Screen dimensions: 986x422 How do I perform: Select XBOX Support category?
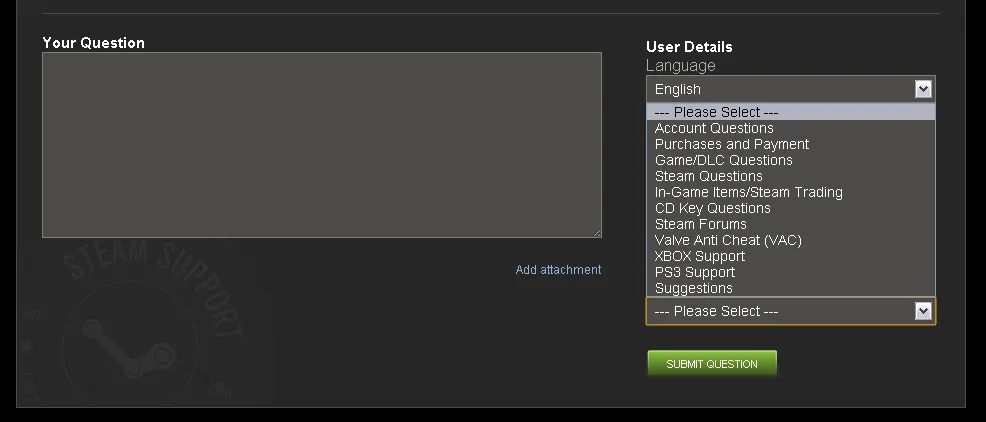699,256
